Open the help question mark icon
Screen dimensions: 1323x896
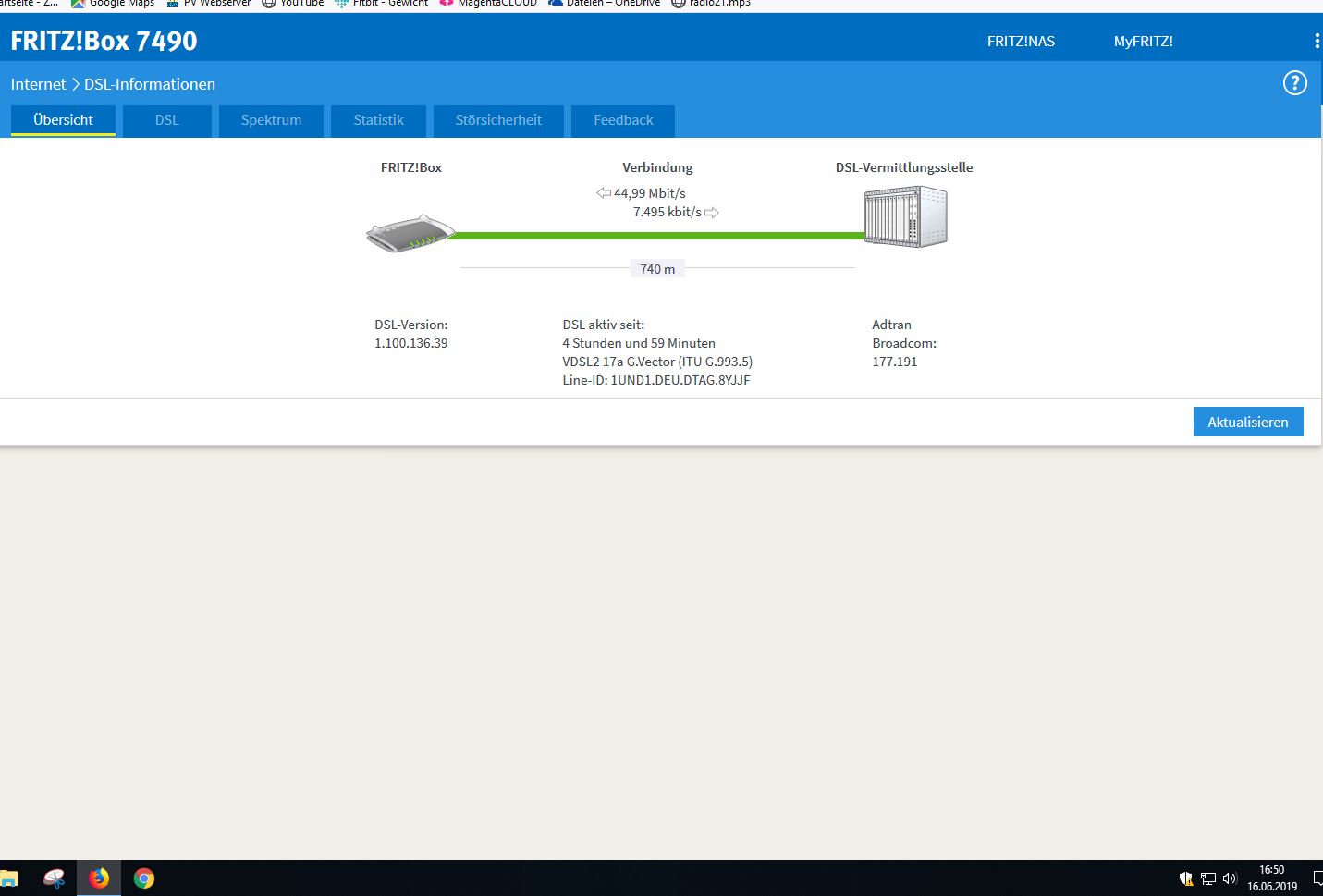tap(1295, 83)
